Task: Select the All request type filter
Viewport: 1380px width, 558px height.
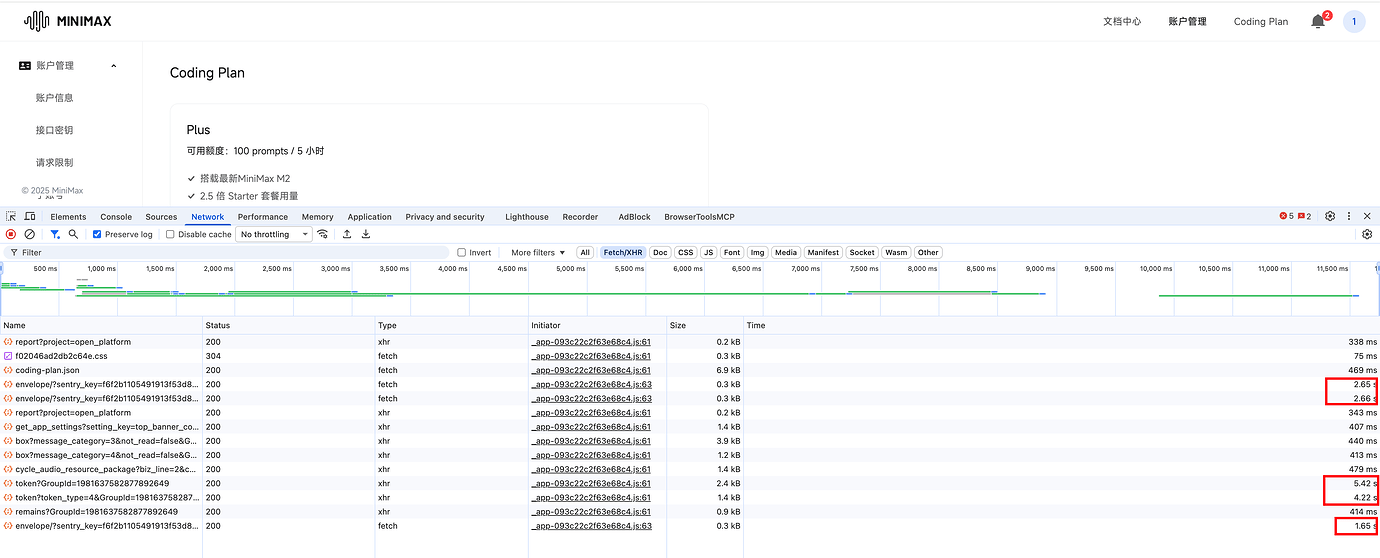Action: [x=585, y=252]
